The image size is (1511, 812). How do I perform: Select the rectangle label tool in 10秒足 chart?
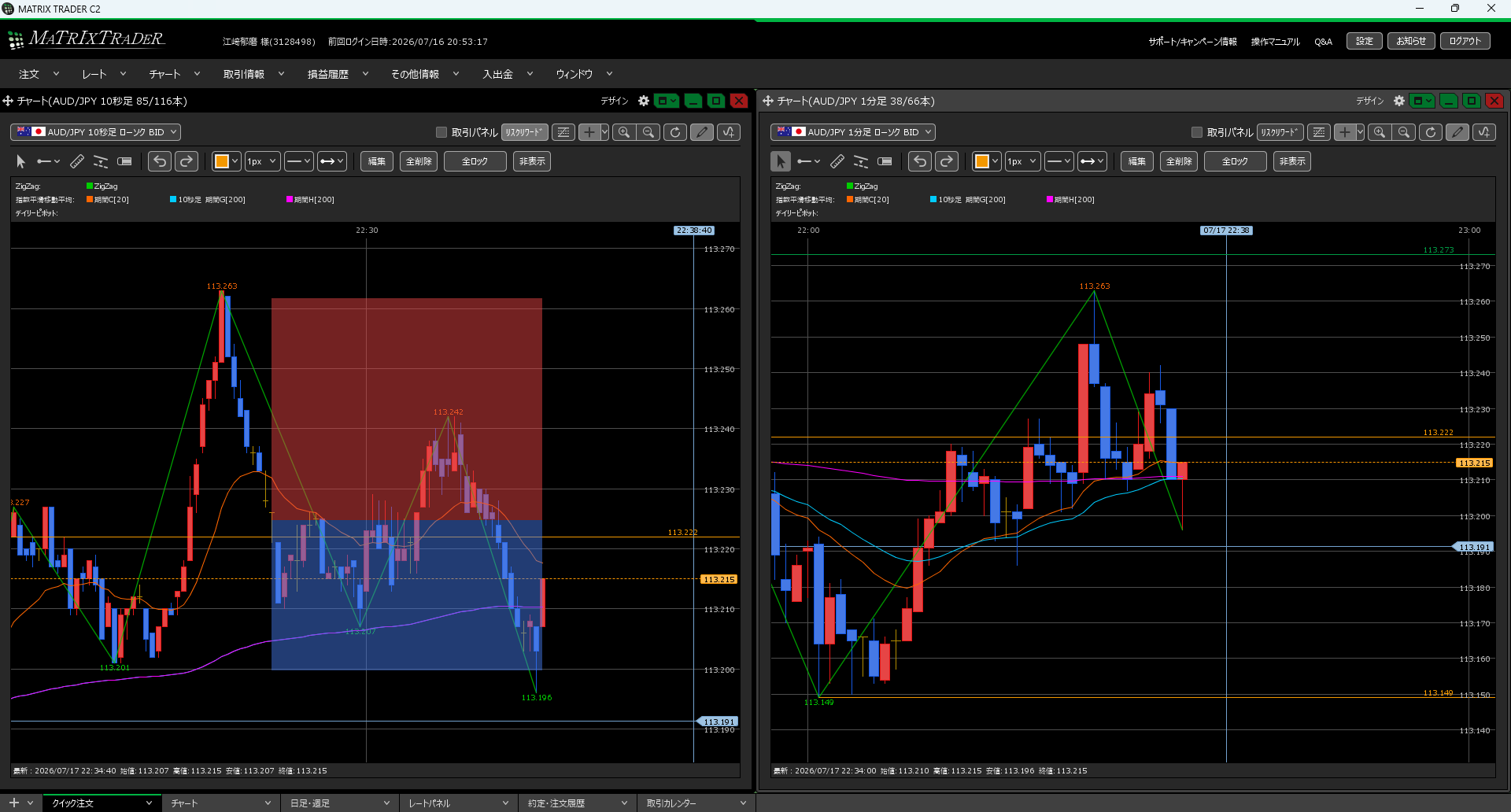[x=124, y=161]
